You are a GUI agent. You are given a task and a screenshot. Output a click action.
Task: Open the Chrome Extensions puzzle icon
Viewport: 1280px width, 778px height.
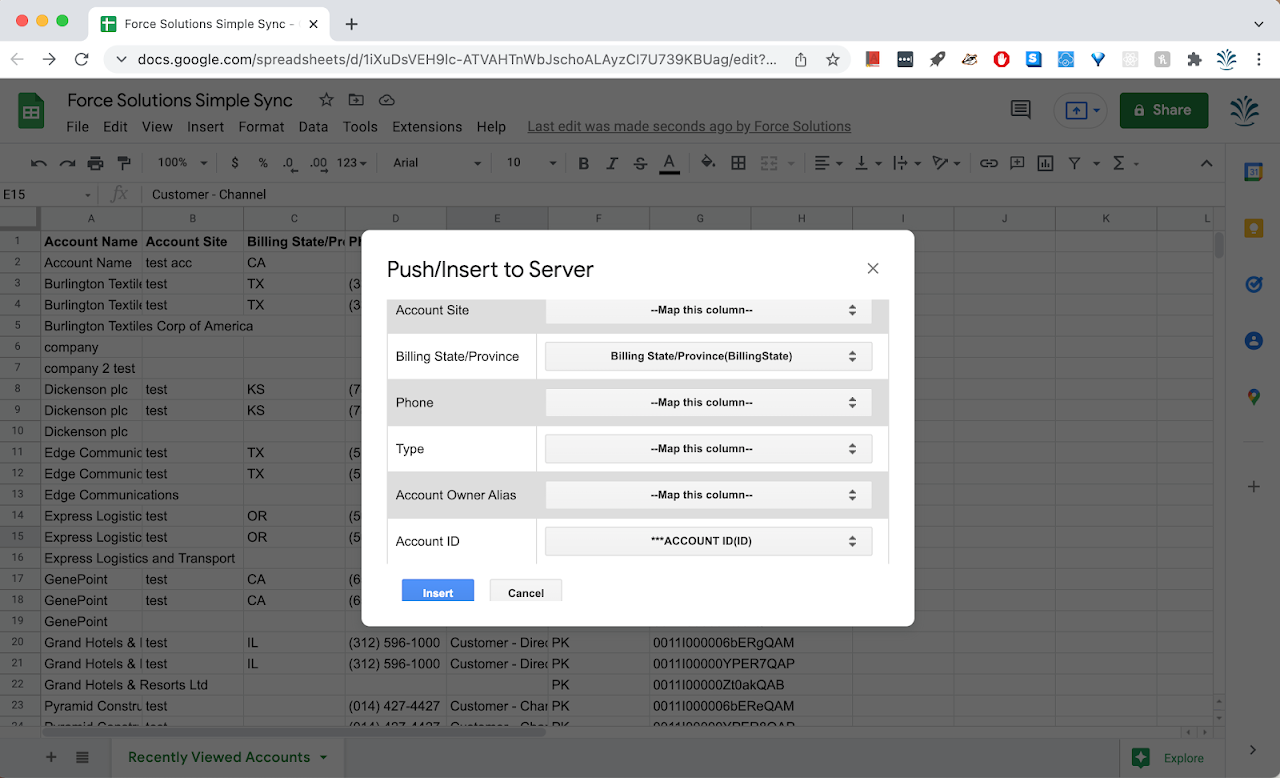click(1194, 59)
